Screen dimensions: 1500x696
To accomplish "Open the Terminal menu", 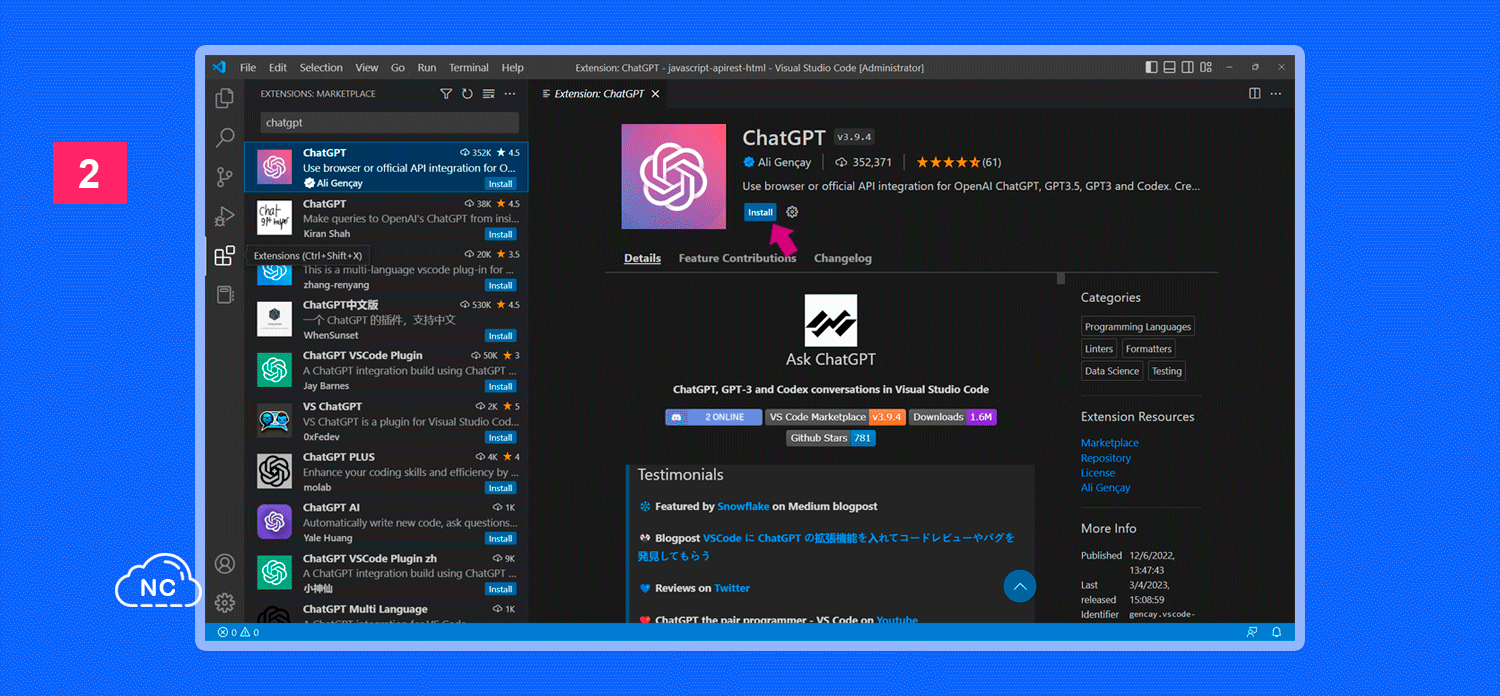I will [x=469, y=68].
